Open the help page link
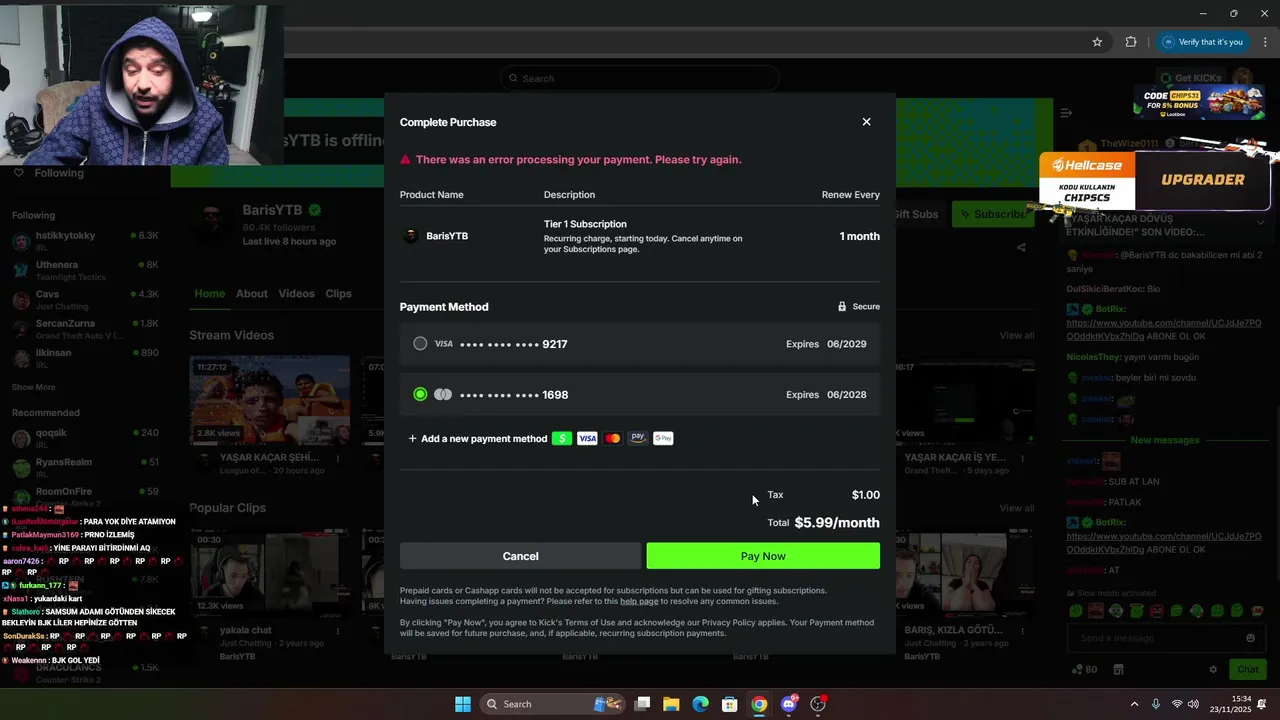The height and width of the screenshot is (720, 1280). [x=639, y=602]
